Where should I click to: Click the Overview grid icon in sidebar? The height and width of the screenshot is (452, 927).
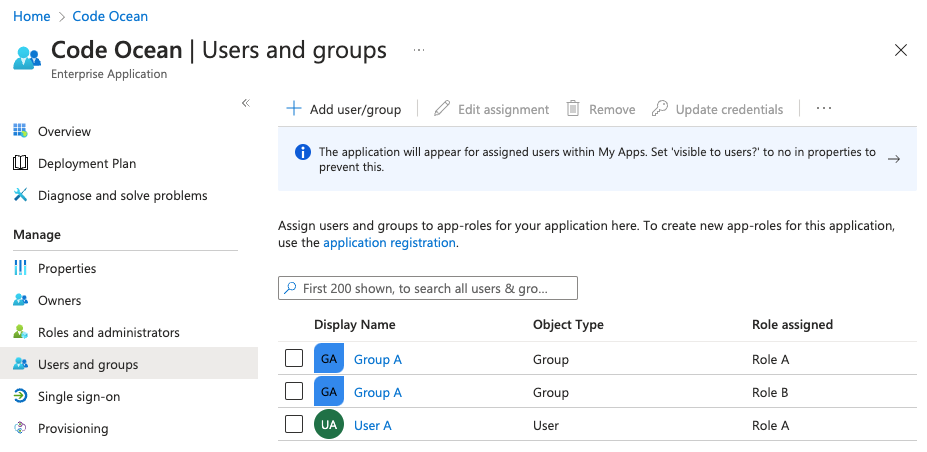(20, 131)
